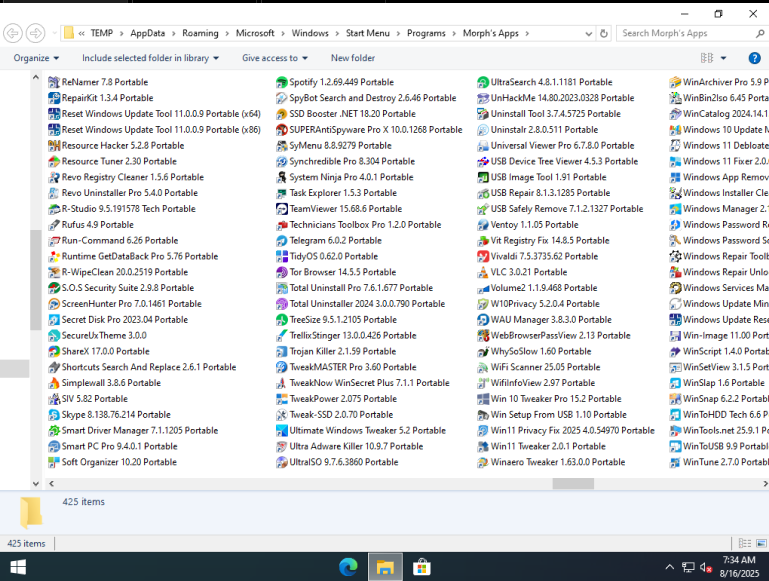Click the VLC 3.0.21 Portable cone icon
769x581 pixels.
click(483, 272)
